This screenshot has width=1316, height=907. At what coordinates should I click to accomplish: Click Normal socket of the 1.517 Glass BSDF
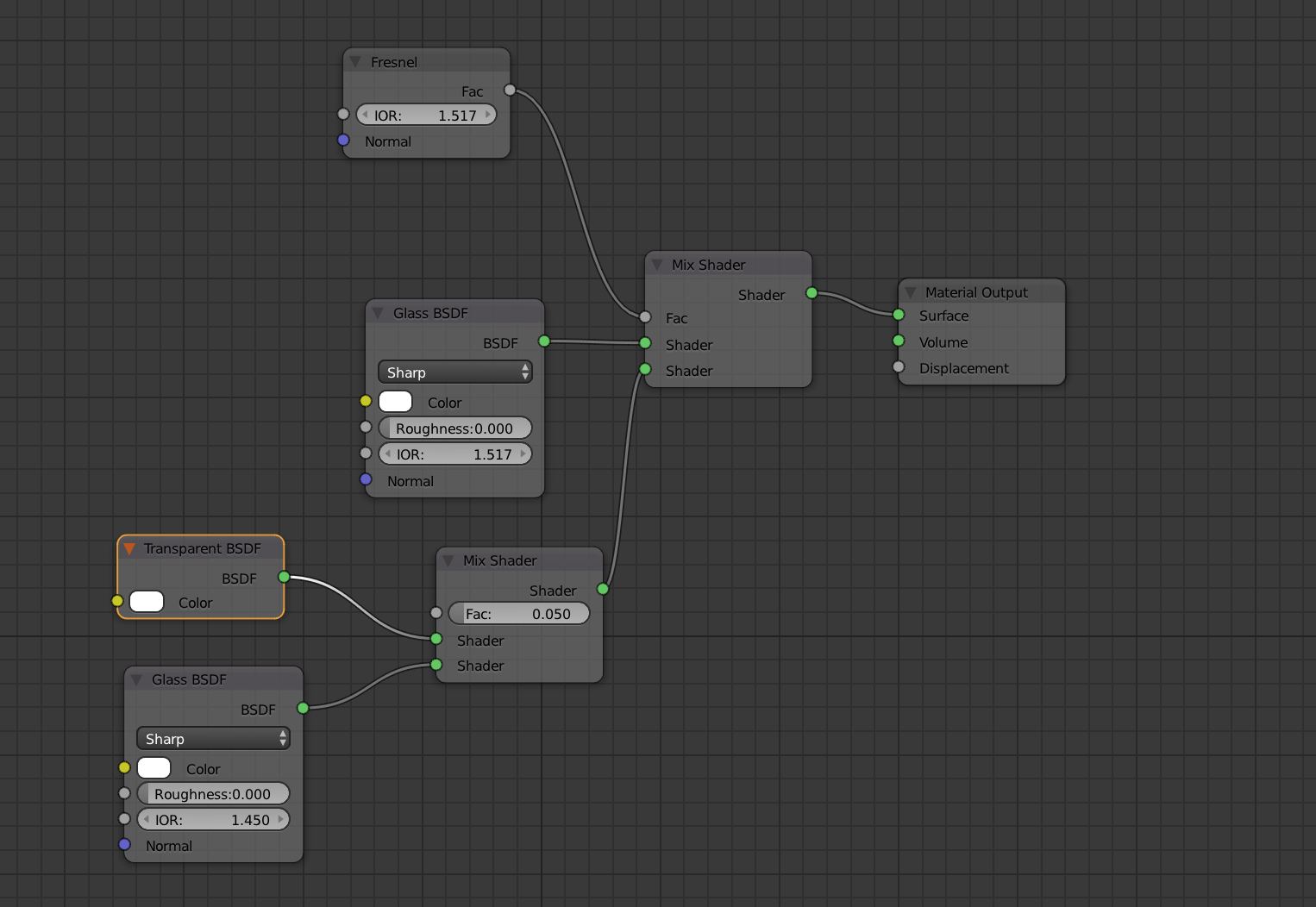tap(366, 479)
